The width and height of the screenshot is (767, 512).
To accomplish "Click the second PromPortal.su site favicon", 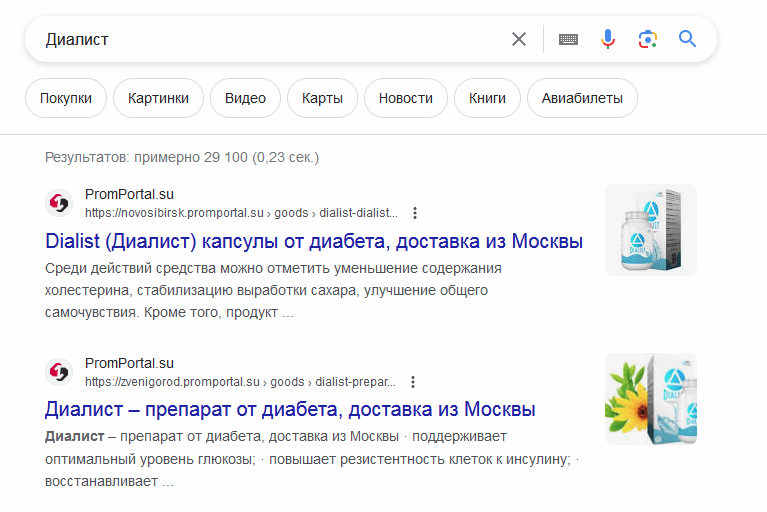I will point(60,372).
